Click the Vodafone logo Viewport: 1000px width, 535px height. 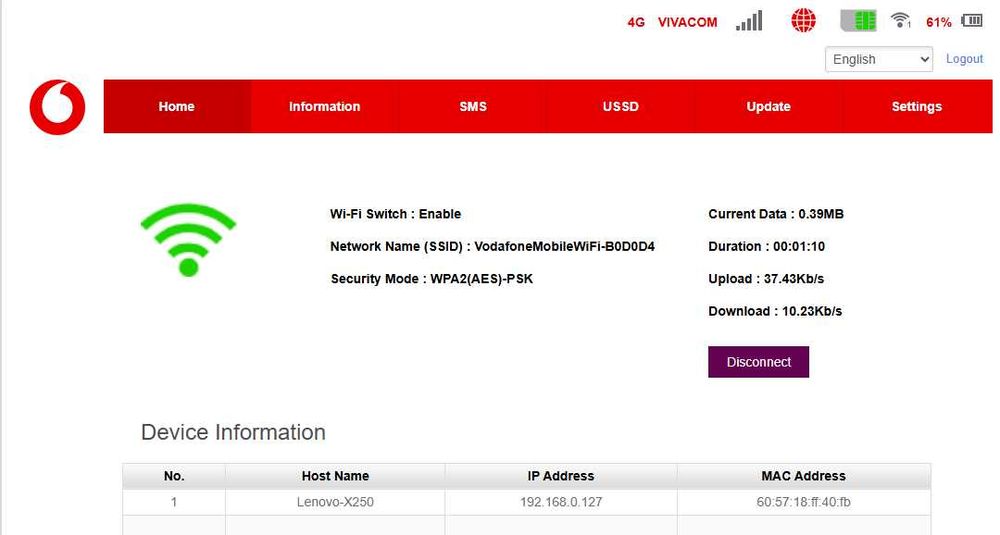tap(57, 107)
